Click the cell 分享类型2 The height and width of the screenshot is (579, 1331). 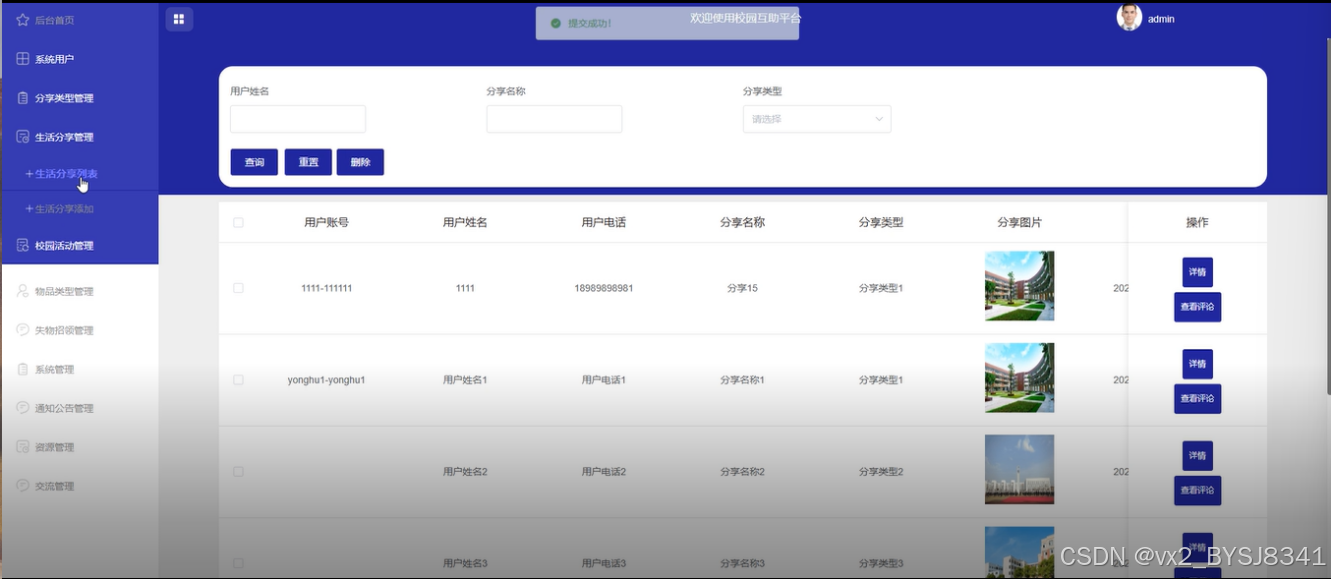pyautogui.click(x=881, y=472)
